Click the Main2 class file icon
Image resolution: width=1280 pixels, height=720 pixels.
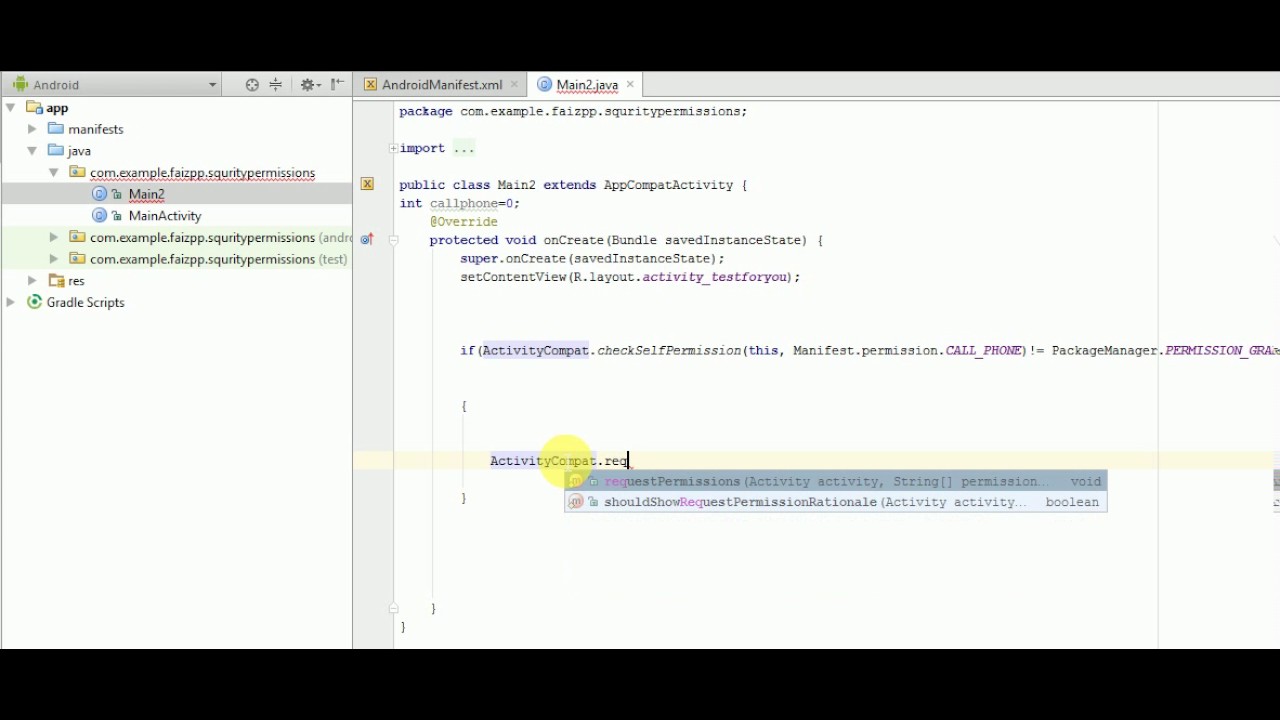[x=99, y=194]
